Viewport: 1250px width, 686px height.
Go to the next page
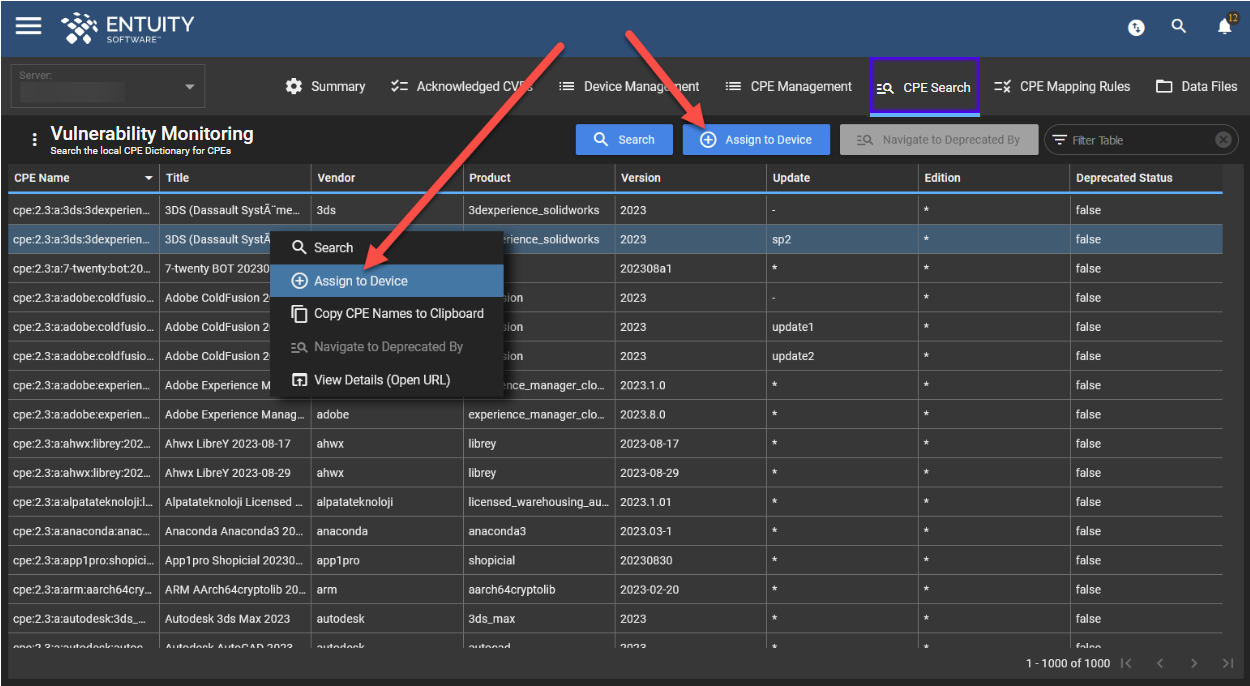(x=1194, y=663)
